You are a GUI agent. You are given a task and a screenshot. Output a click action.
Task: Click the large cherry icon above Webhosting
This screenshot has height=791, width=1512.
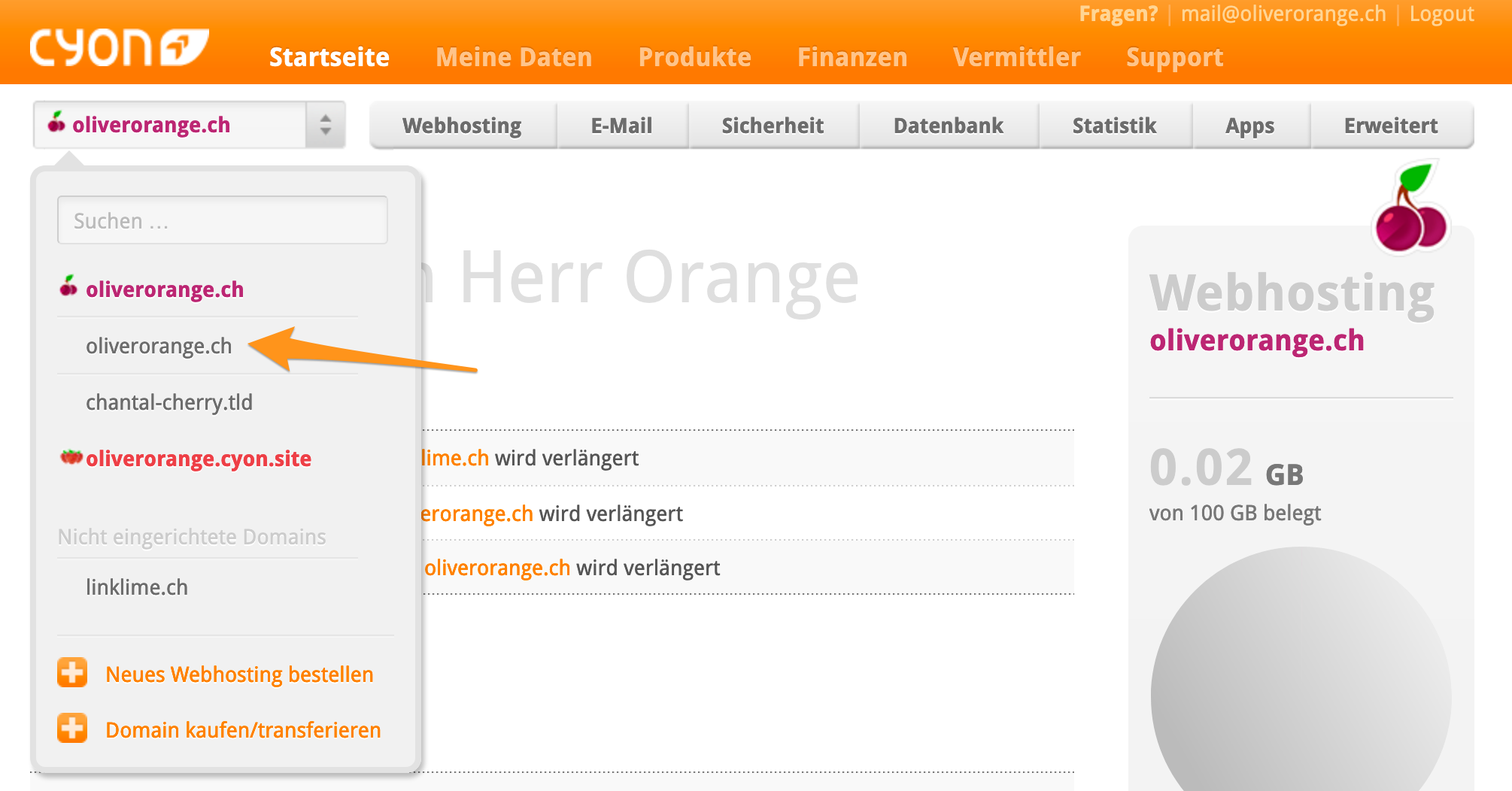click(x=1410, y=208)
